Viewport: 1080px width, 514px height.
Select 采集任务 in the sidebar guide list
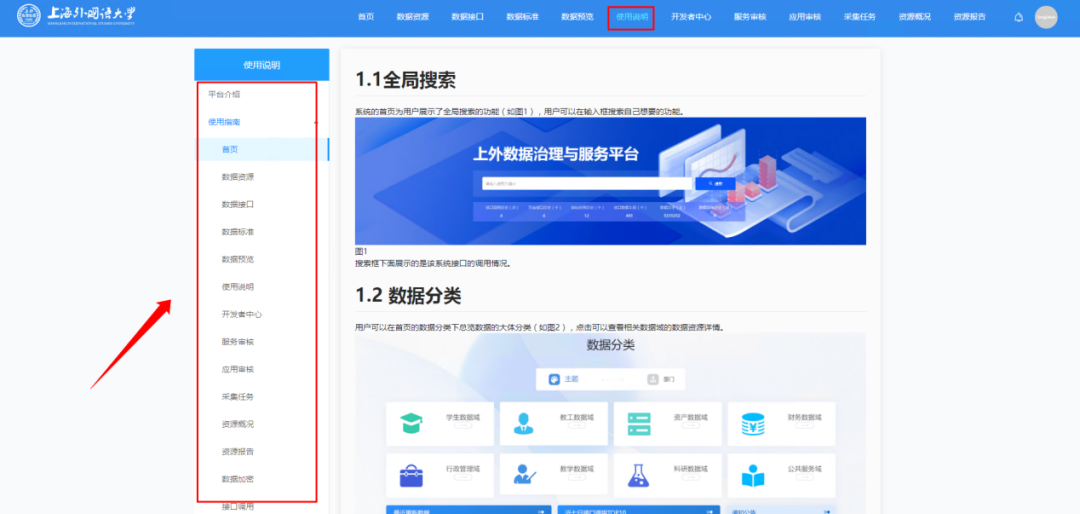coord(238,397)
